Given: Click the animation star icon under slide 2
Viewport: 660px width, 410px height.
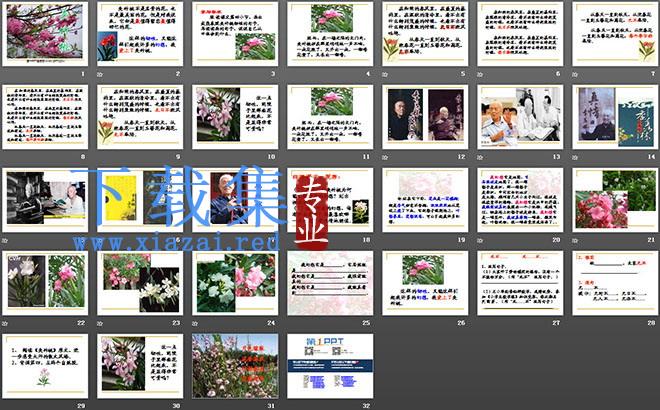Looking at the screenshot, I should tap(100, 74).
